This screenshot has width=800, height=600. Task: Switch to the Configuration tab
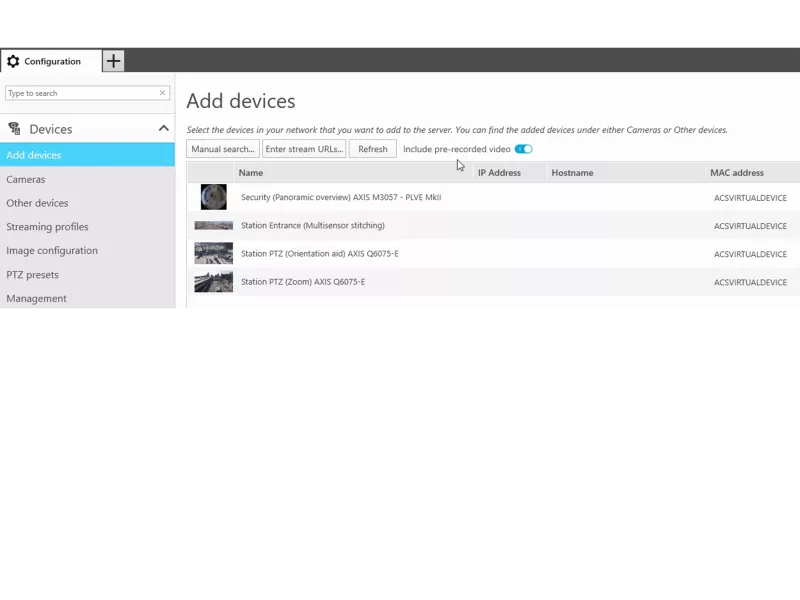pos(51,61)
